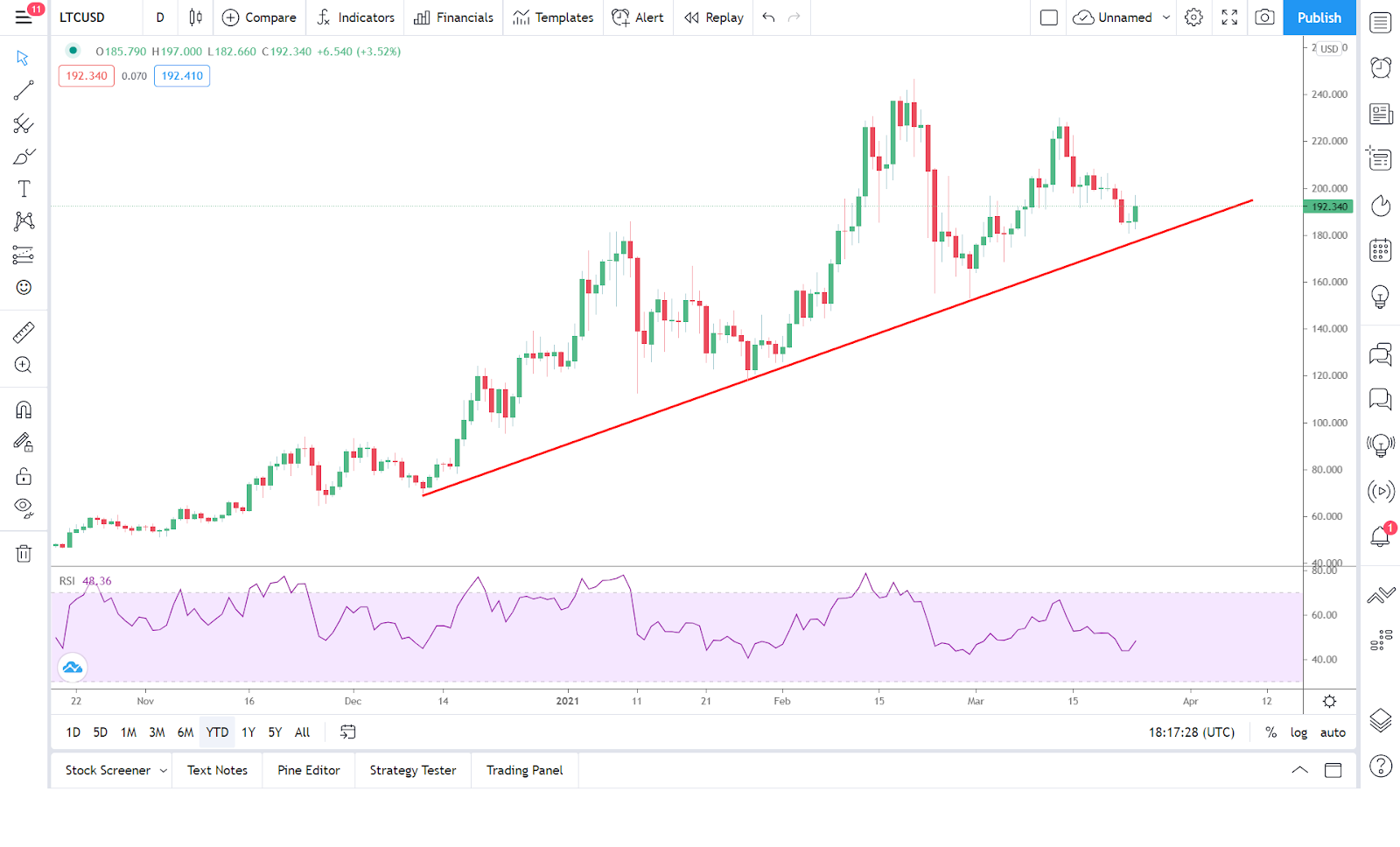Open the watchlist panel
Image resolution: width=1400 pixels, height=847 pixels.
pyautogui.click(x=1380, y=23)
